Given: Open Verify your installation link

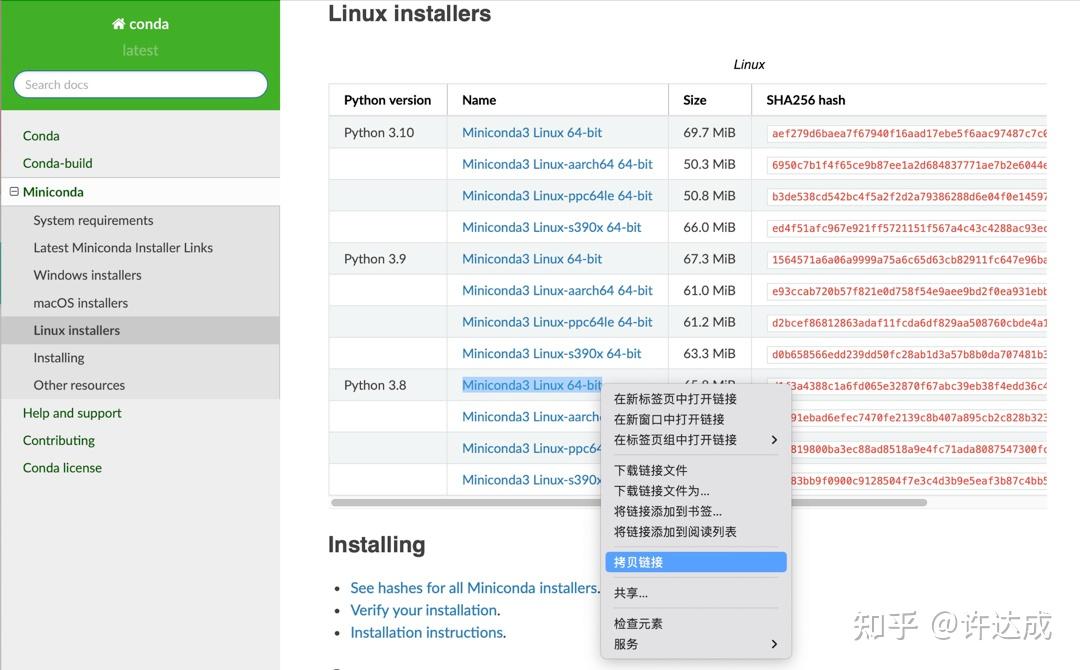Looking at the screenshot, I should click(x=424, y=611).
